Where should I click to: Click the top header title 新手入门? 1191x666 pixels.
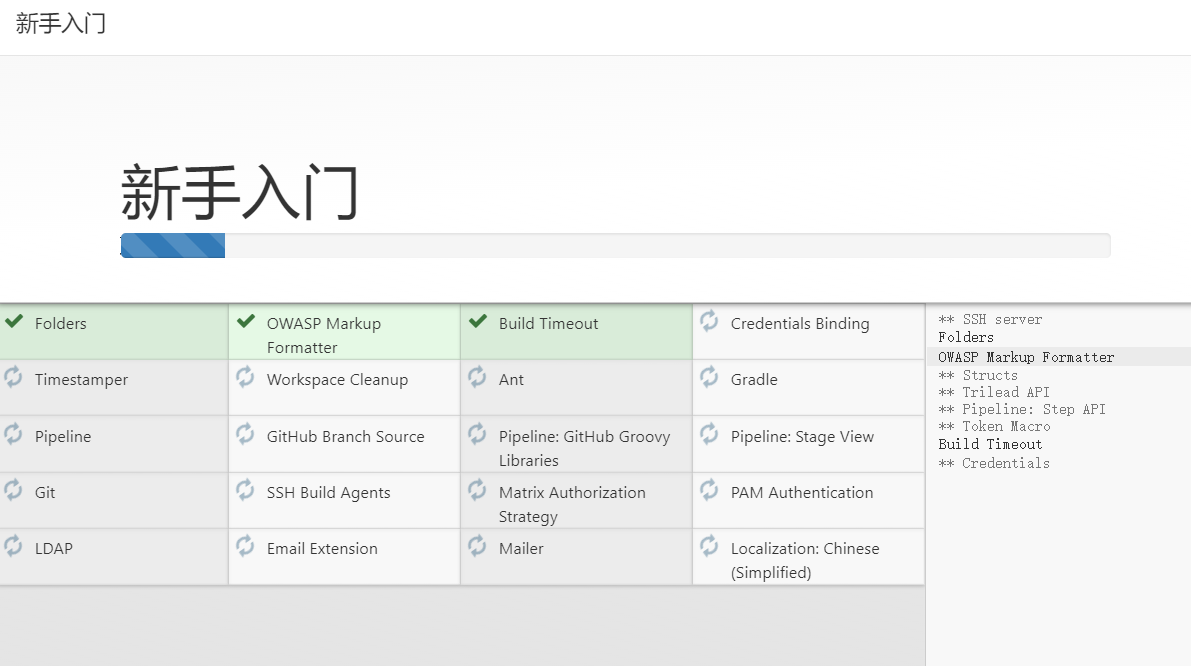pyautogui.click(x=61, y=25)
